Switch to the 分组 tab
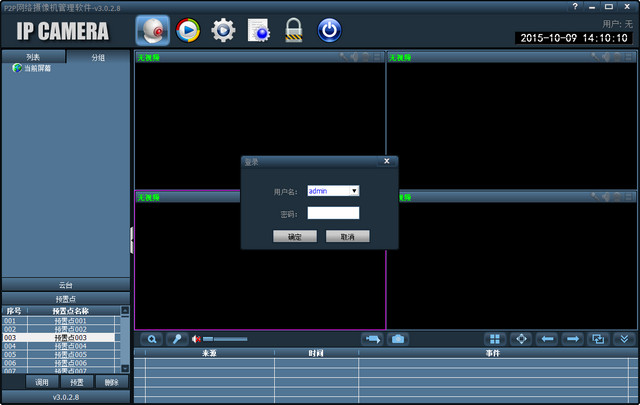 click(97, 57)
